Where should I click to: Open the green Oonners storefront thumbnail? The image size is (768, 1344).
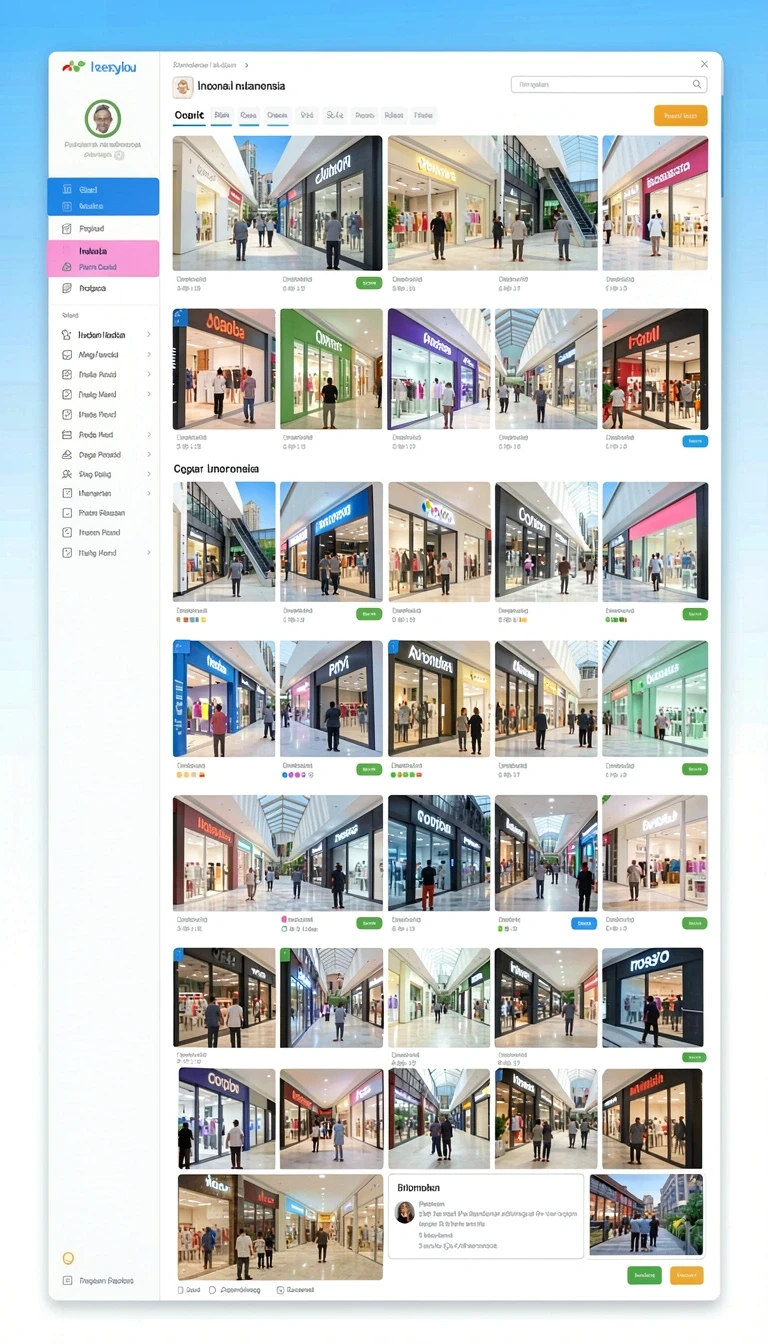coord(331,369)
